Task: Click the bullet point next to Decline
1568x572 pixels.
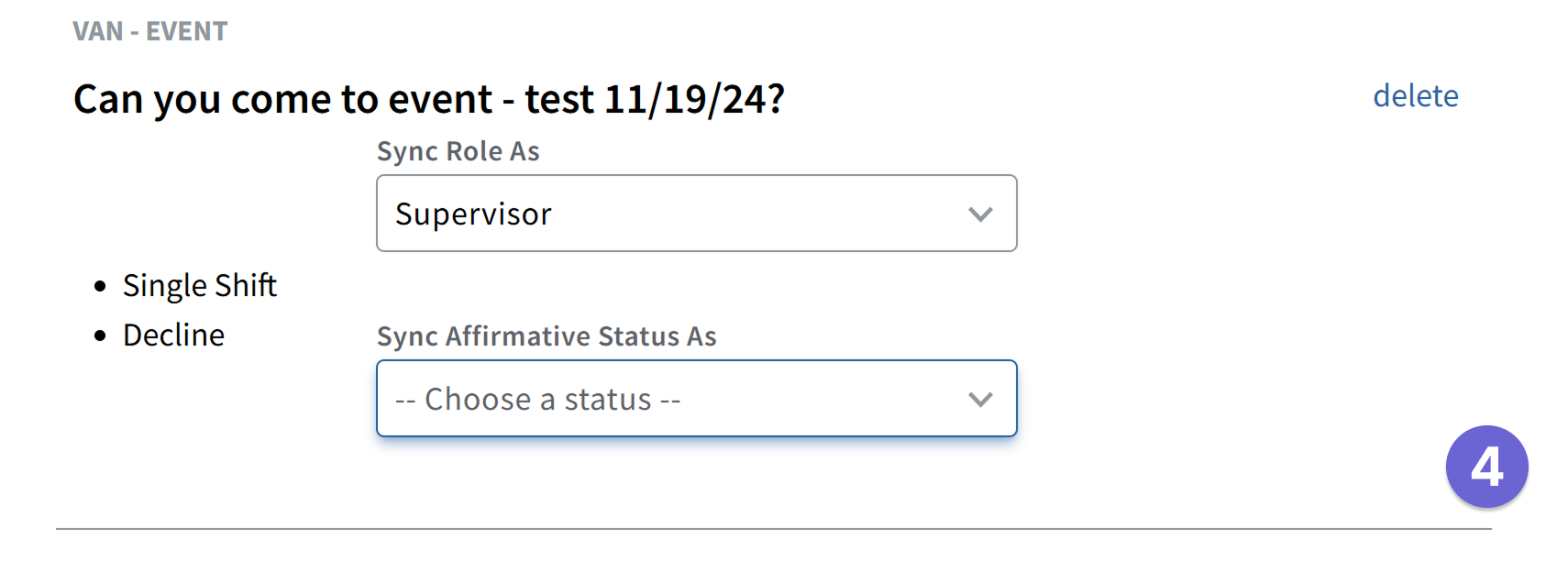Action: pyautogui.click(x=101, y=335)
